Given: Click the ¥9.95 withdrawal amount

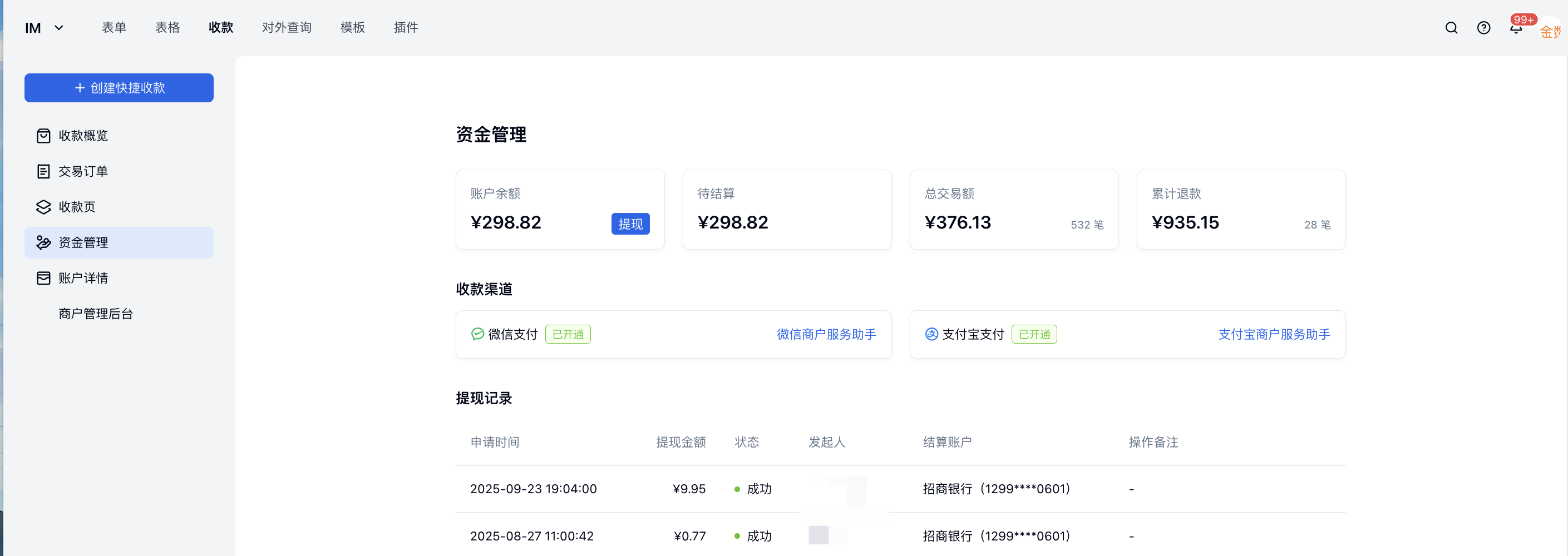Looking at the screenshot, I should [x=689, y=489].
